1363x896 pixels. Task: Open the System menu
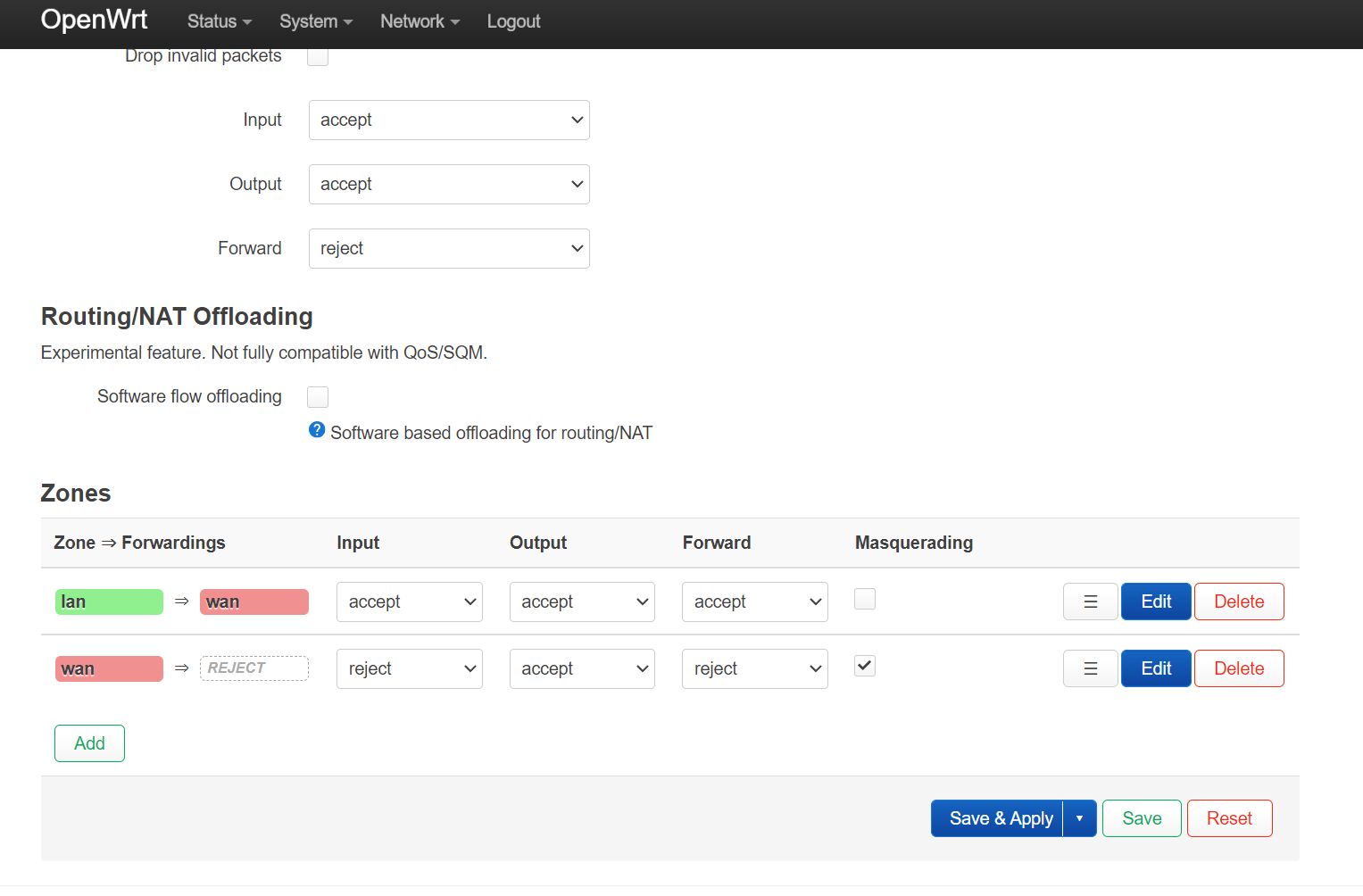pos(316,21)
